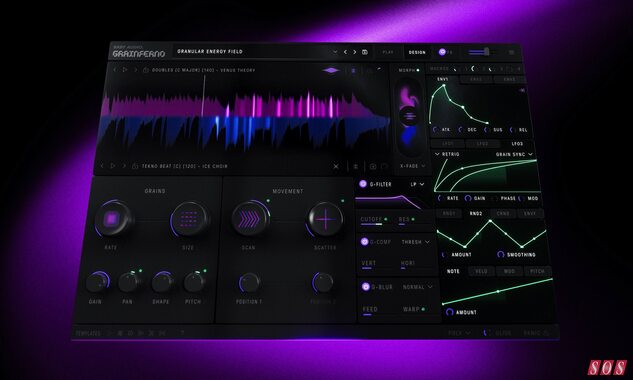Click the purple diamond icon above waveform
The height and width of the screenshot is (380, 633).
331,70
